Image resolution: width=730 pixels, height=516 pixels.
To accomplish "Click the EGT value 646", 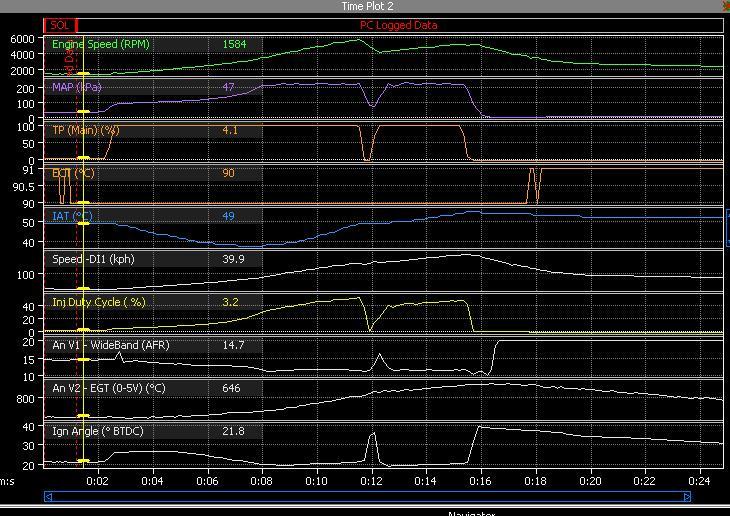I will 231,388.
